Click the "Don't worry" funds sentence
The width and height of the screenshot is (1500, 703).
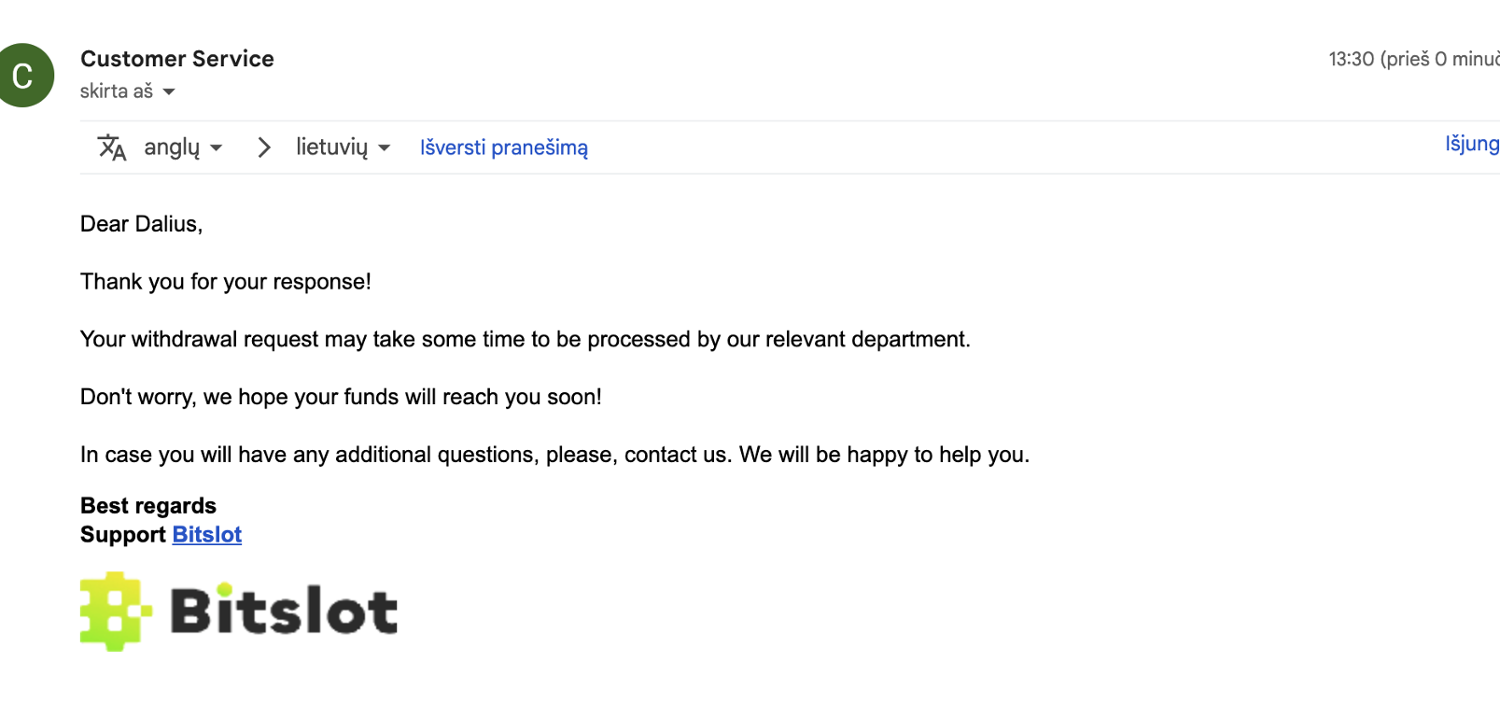click(341, 397)
